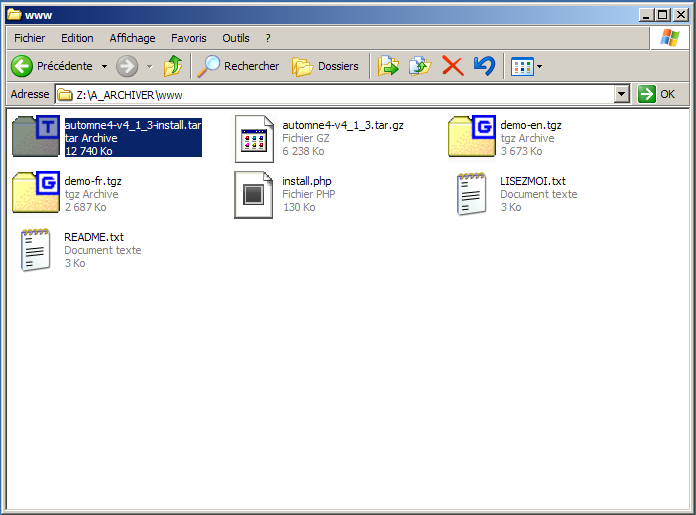Select install.php file icon
Viewport: 696px width, 515px height.
[x=254, y=195]
